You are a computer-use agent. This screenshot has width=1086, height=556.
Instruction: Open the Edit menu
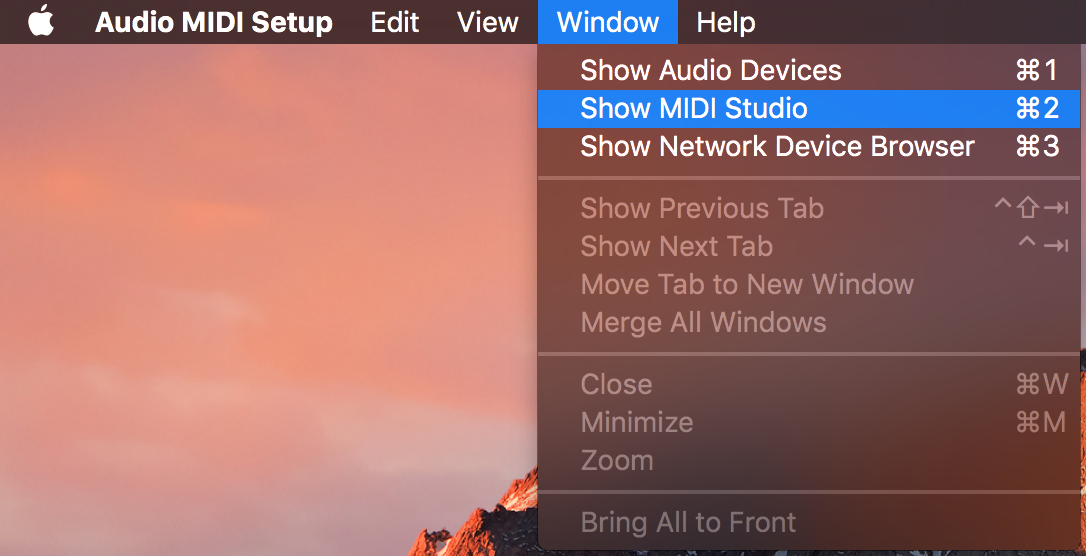(x=394, y=22)
